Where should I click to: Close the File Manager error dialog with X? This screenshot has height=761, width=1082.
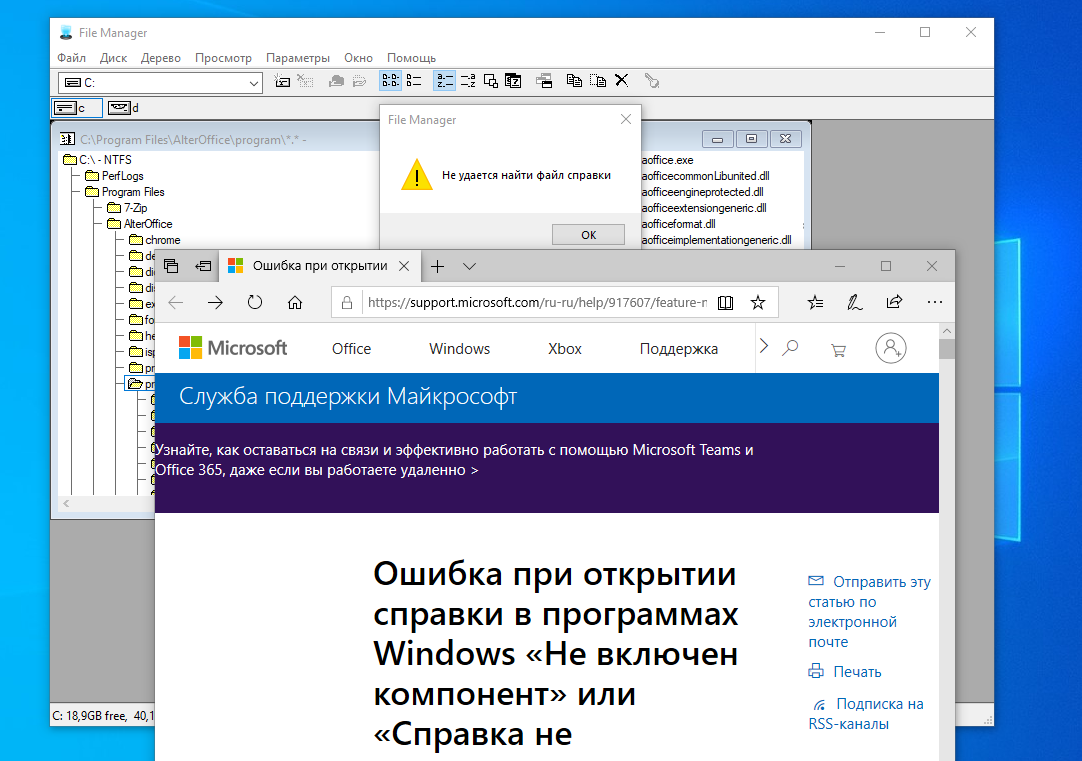point(626,119)
